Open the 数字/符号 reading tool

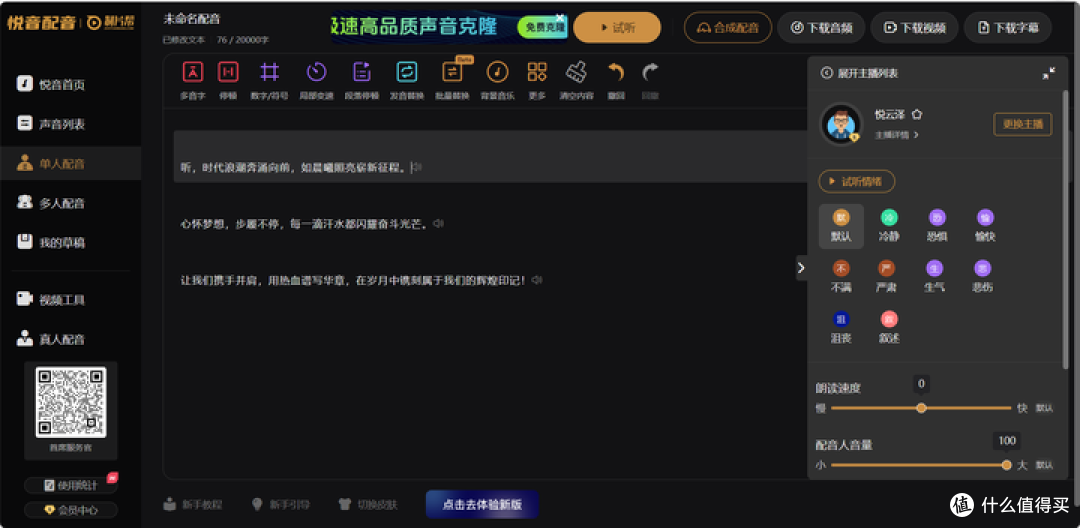[269, 81]
